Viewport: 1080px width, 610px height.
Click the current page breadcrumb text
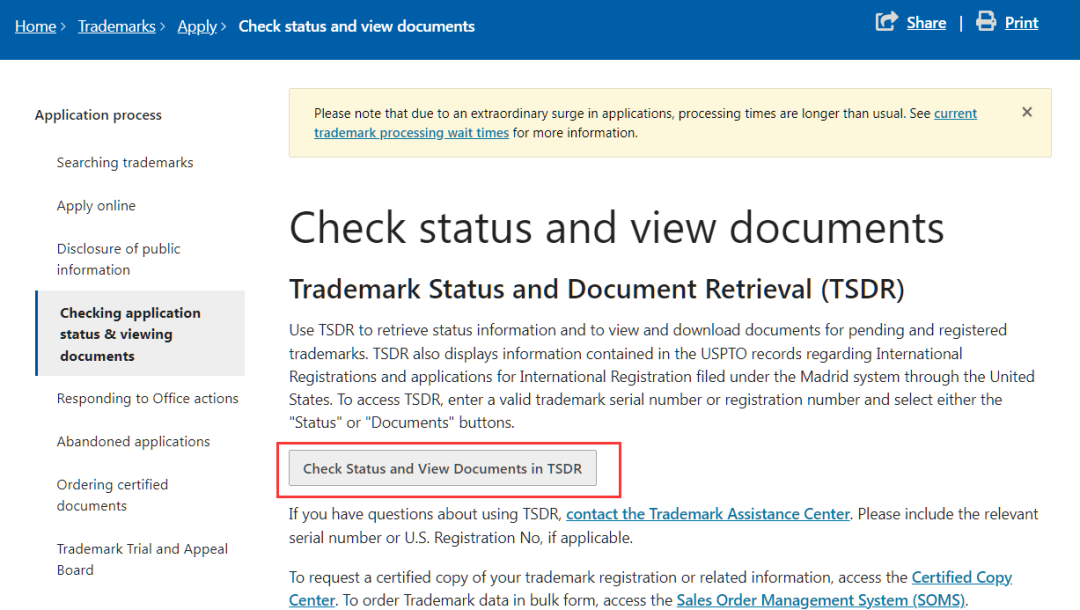(x=356, y=26)
